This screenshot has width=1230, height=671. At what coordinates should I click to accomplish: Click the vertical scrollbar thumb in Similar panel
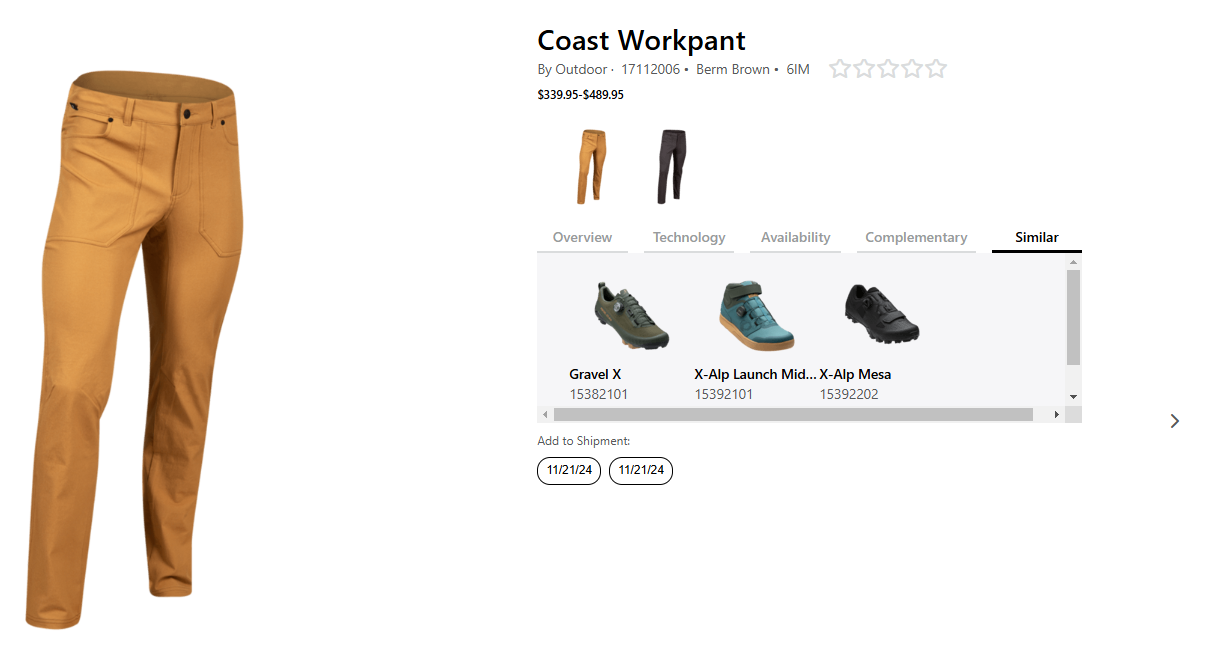tap(1074, 317)
